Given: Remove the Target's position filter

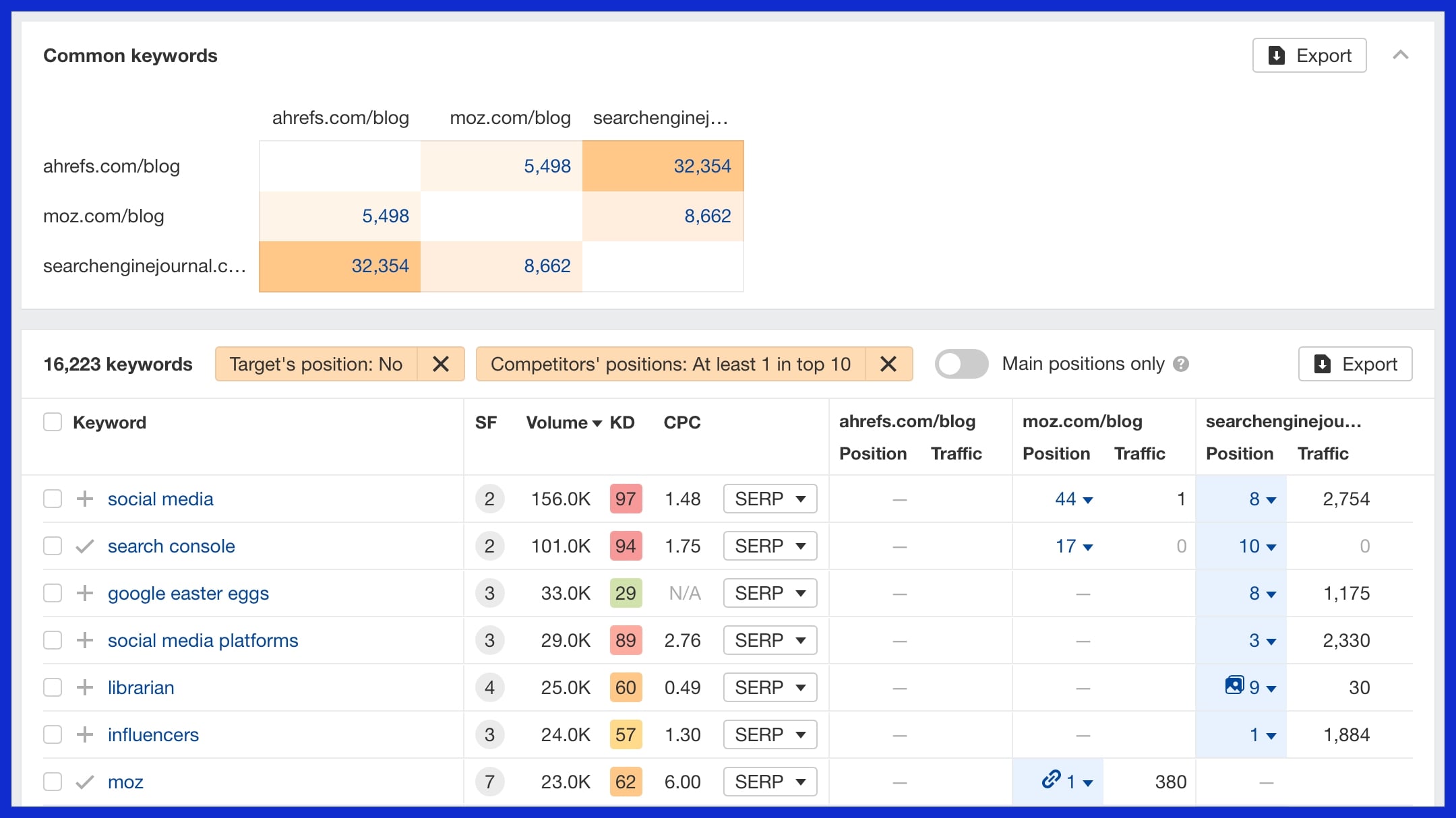Looking at the screenshot, I should (441, 364).
